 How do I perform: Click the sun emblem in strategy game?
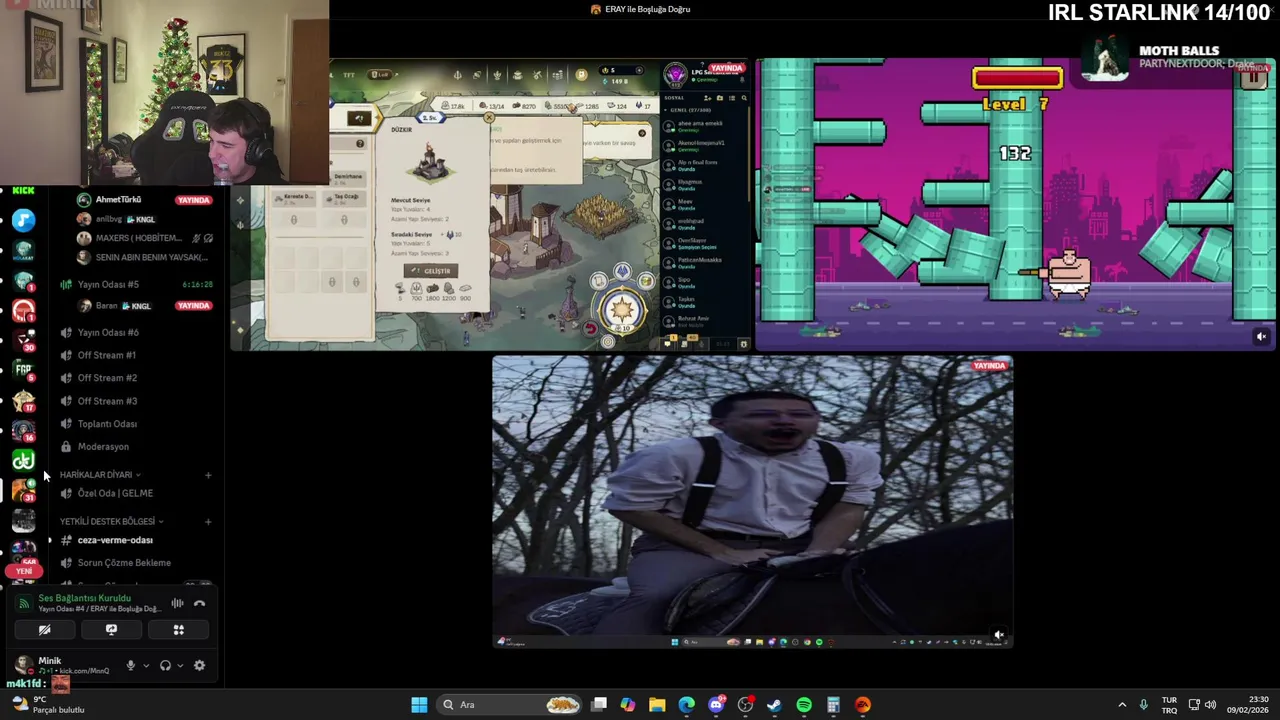pyautogui.click(x=621, y=308)
